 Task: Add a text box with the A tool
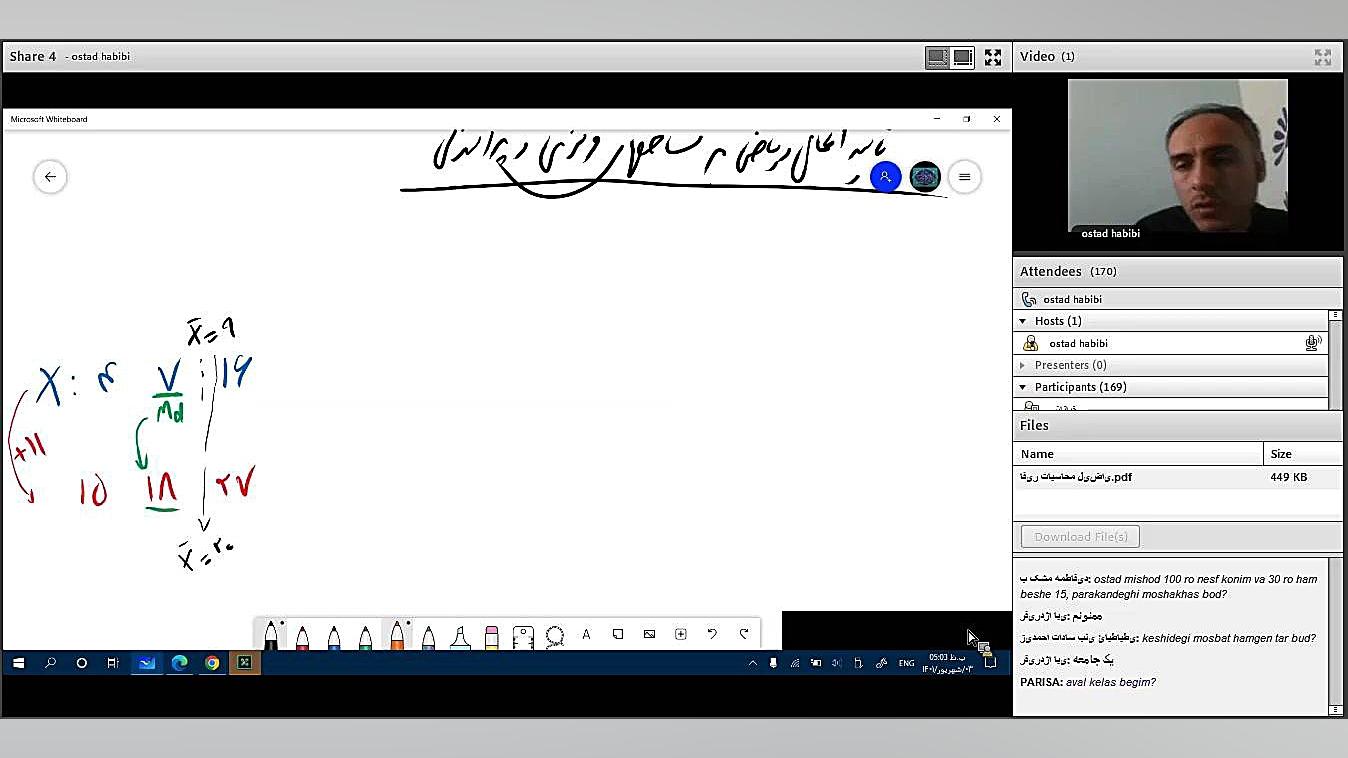point(586,634)
